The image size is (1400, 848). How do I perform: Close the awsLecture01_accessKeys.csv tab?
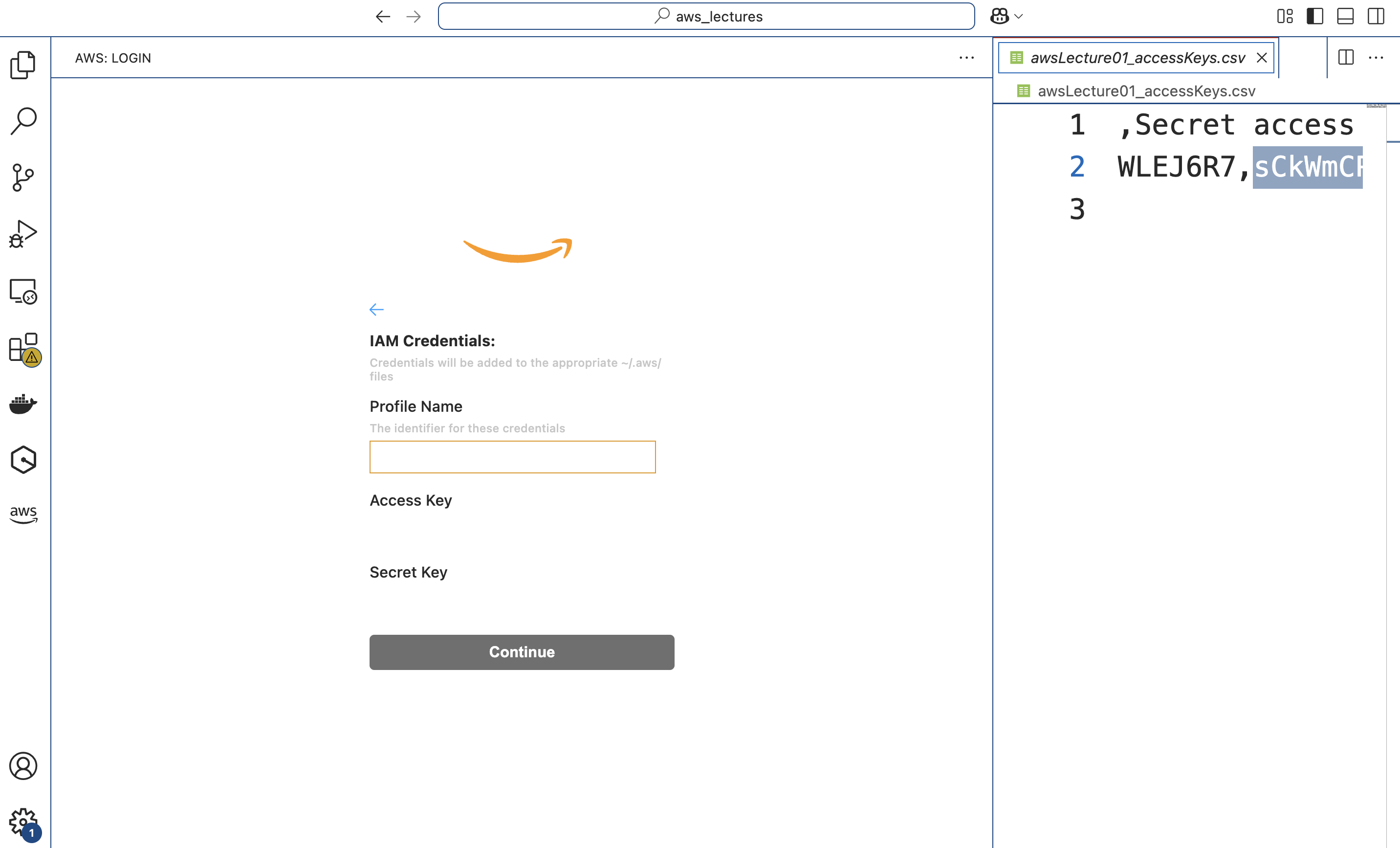point(1261,58)
